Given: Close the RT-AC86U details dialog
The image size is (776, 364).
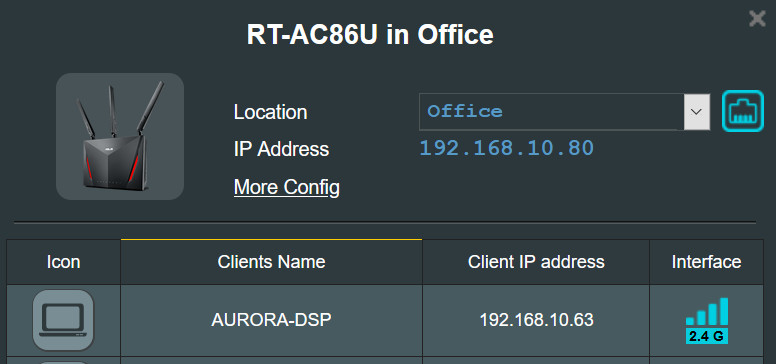Looking at the screenshot, I should (757, 19).
